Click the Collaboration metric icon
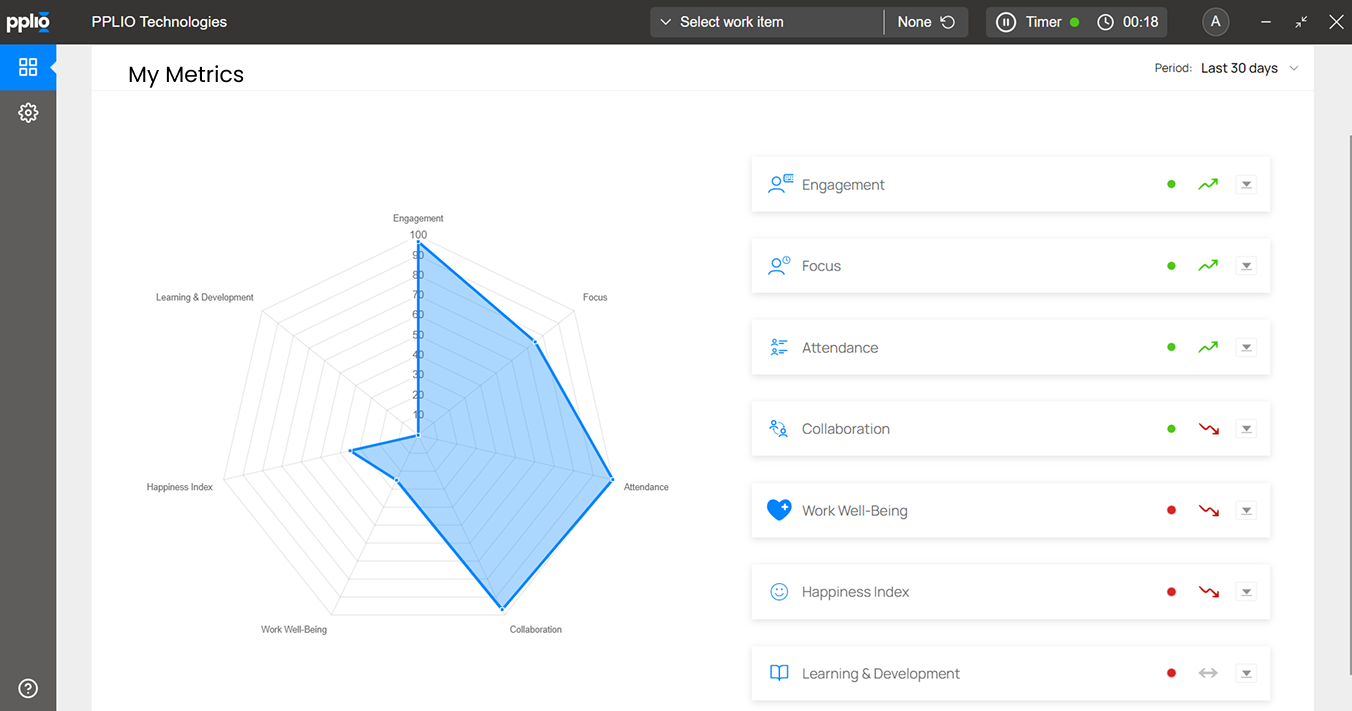This screenshot has width=1352, height=711. [x=779, y=428]
